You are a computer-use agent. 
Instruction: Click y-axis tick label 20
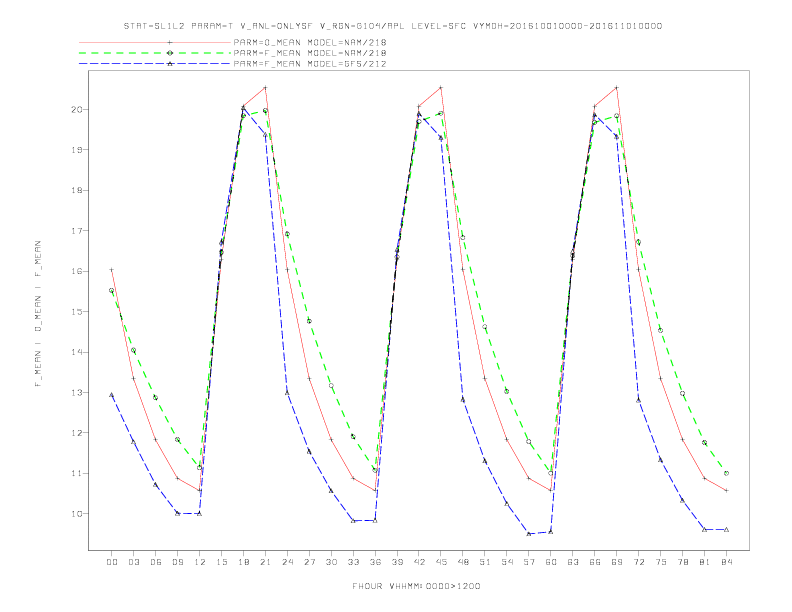pos(77,110)
